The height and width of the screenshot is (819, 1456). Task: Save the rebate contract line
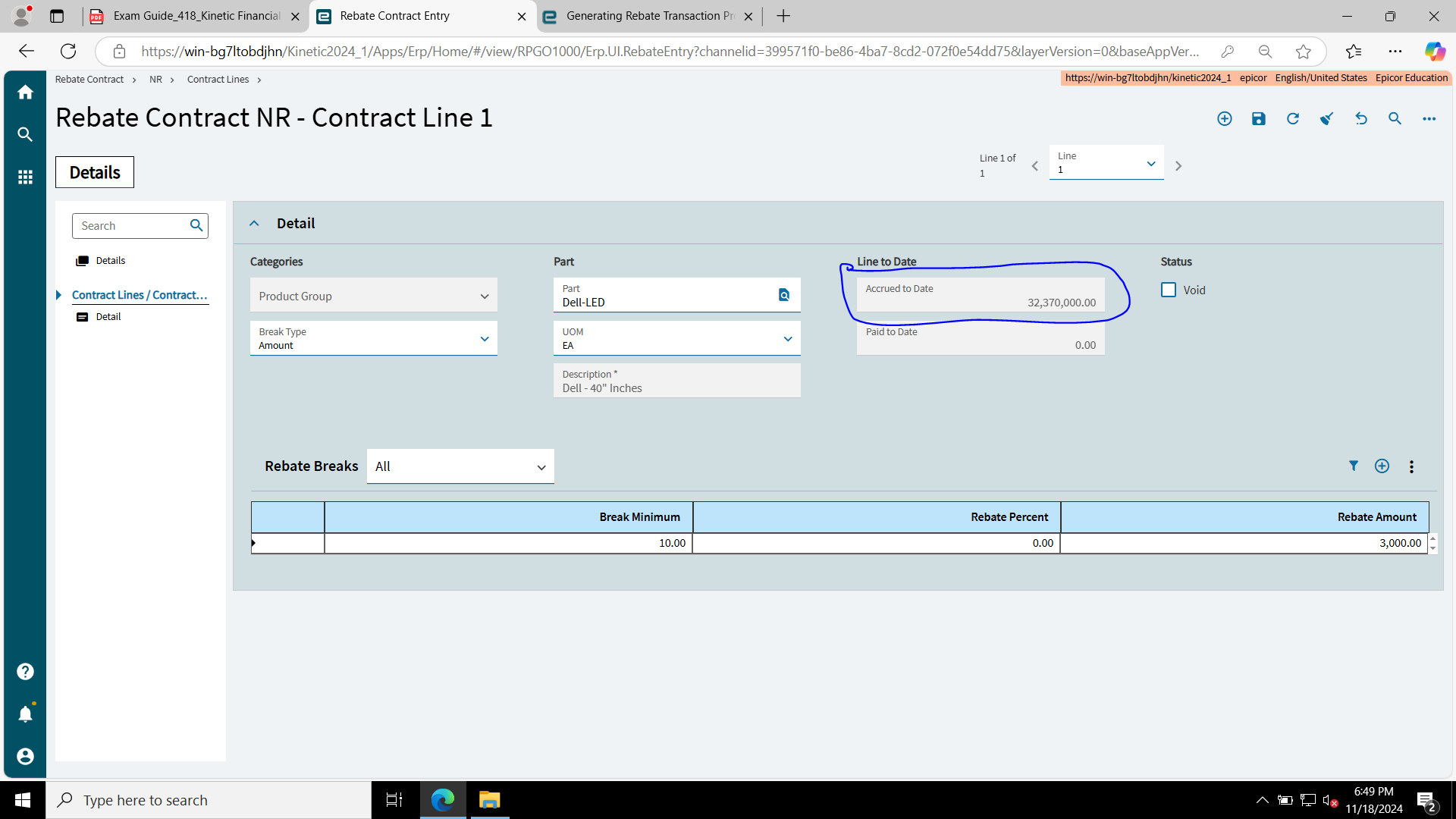(x=1259, y=118)
